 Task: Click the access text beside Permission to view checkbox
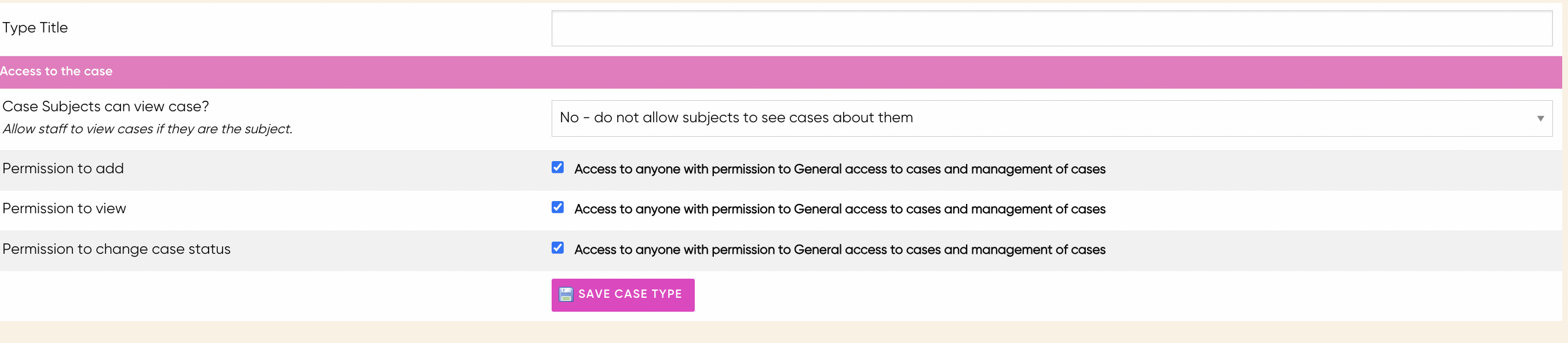[x=840, y=209]
